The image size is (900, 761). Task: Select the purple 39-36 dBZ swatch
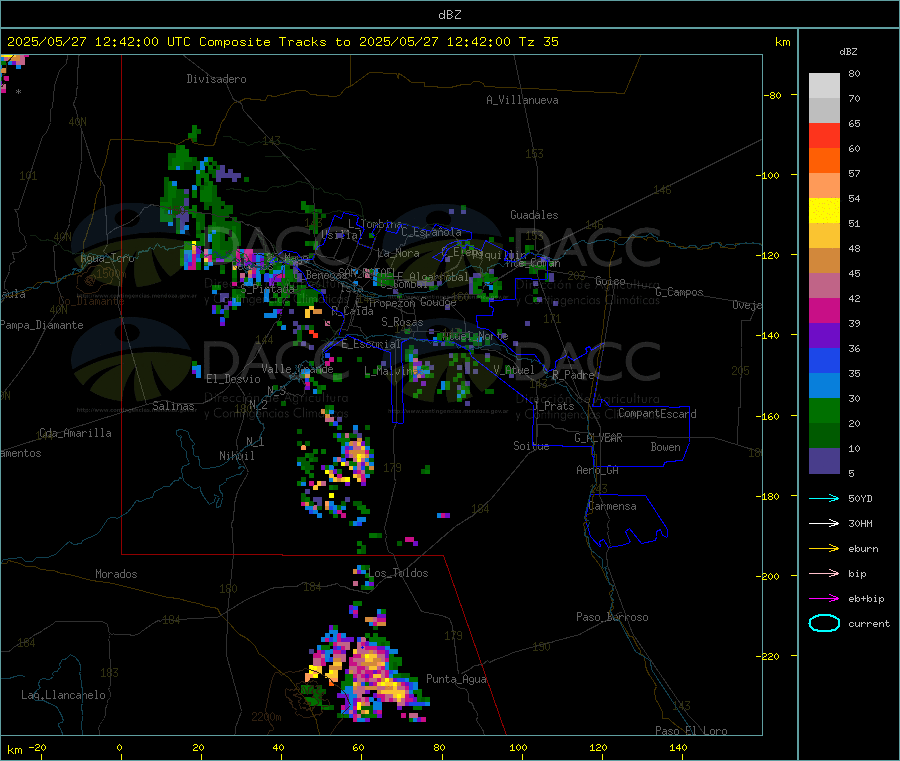coord(824,336)
